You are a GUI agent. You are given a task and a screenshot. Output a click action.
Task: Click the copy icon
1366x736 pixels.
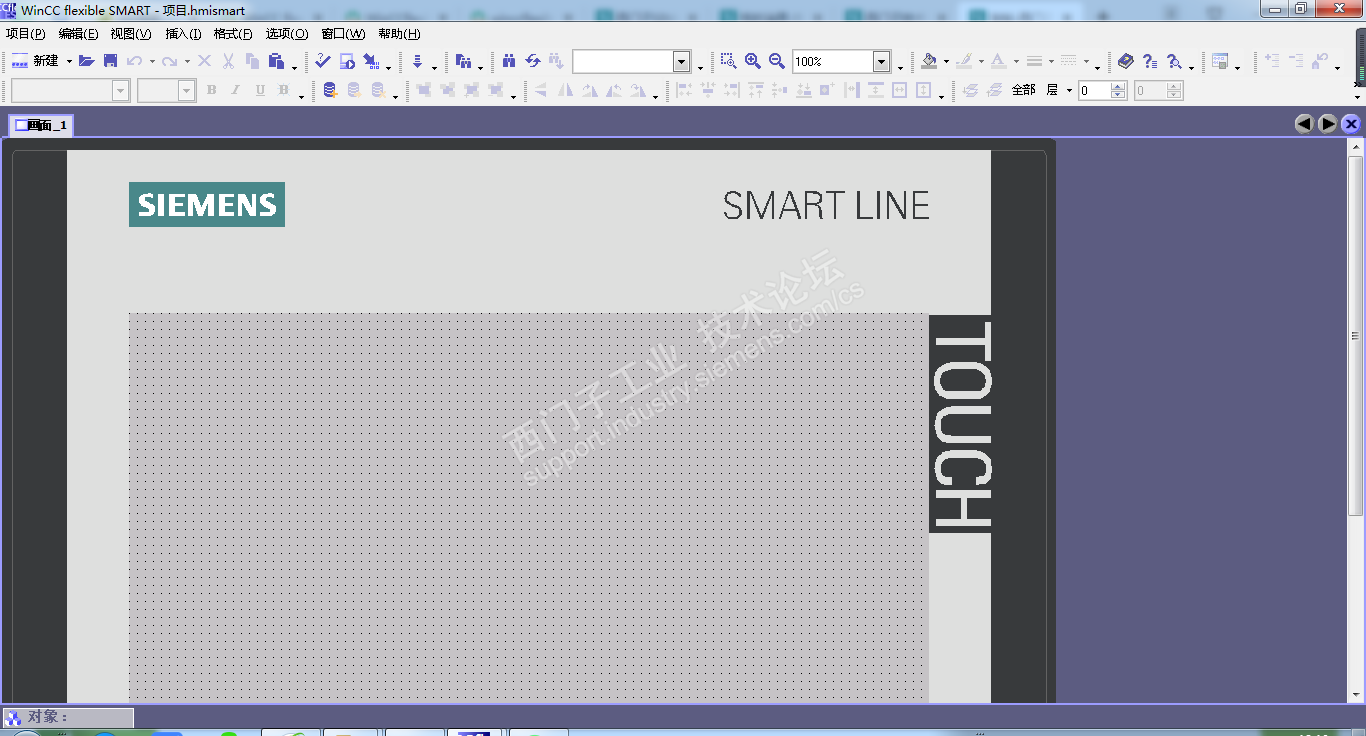[x=252, y=61]
